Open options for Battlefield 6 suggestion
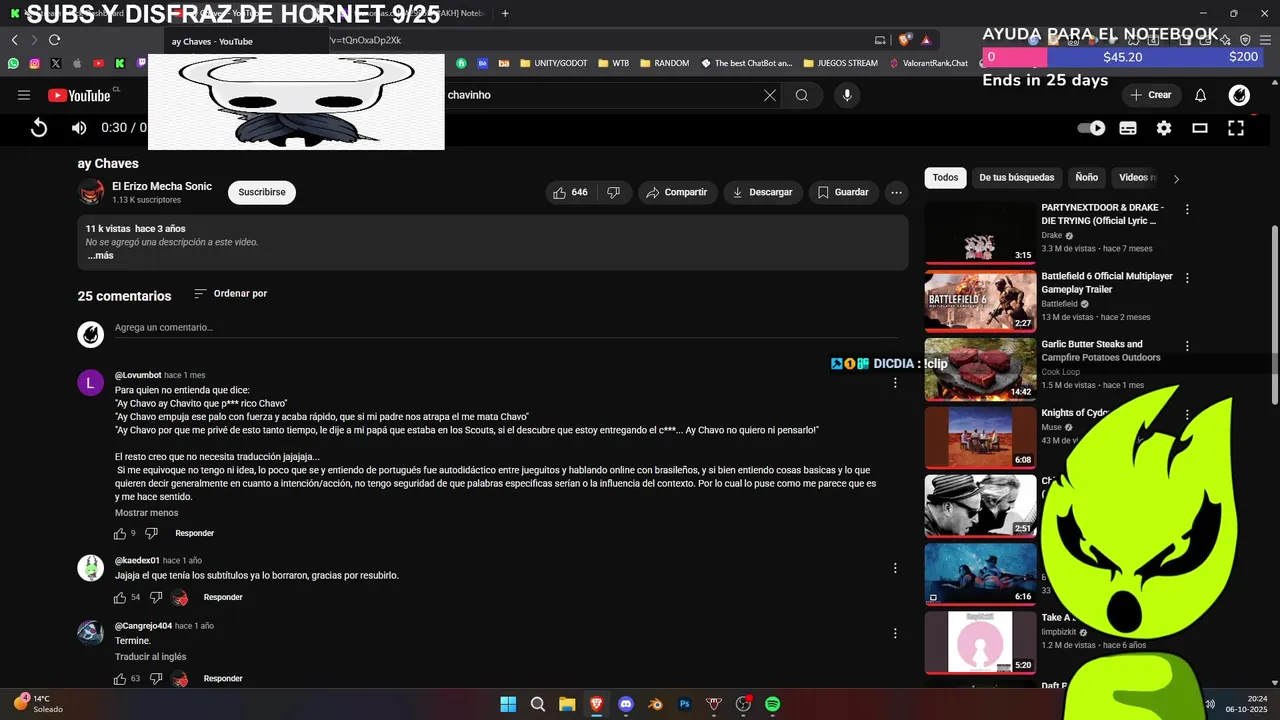 pyautogui.click(x=1187, y=278)
